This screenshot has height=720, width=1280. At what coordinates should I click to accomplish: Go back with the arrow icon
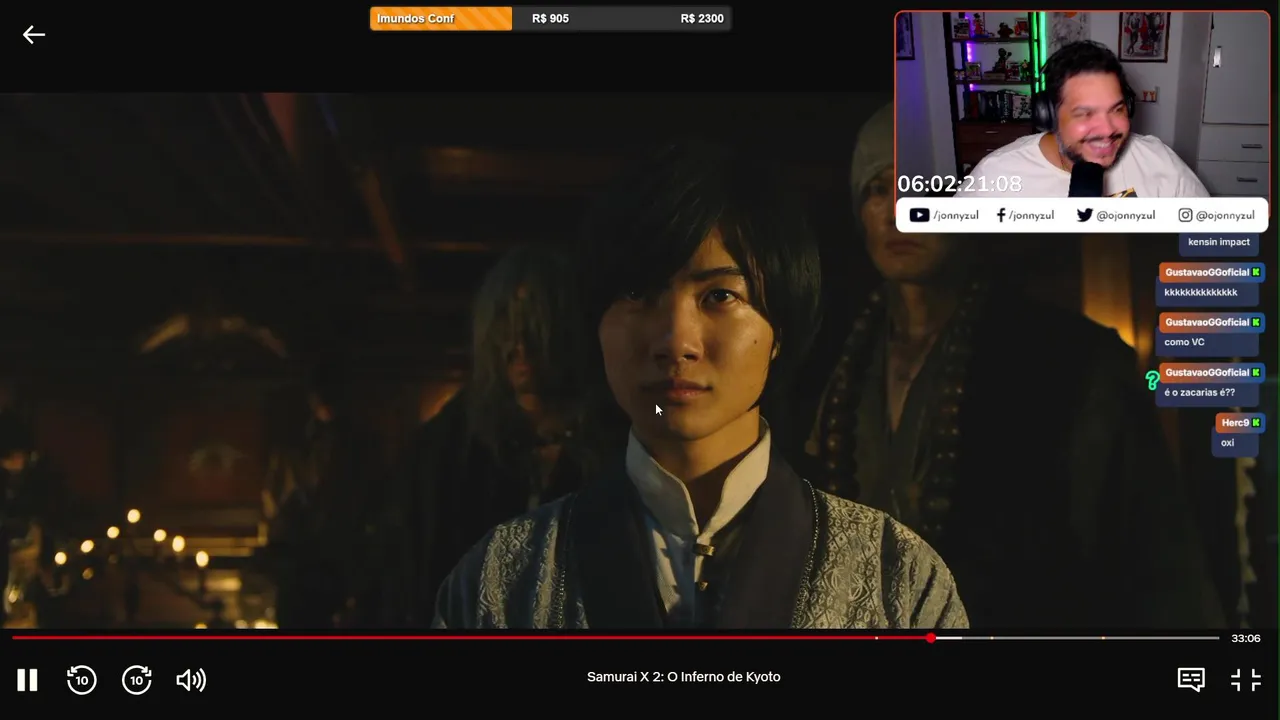pos(34,35)
